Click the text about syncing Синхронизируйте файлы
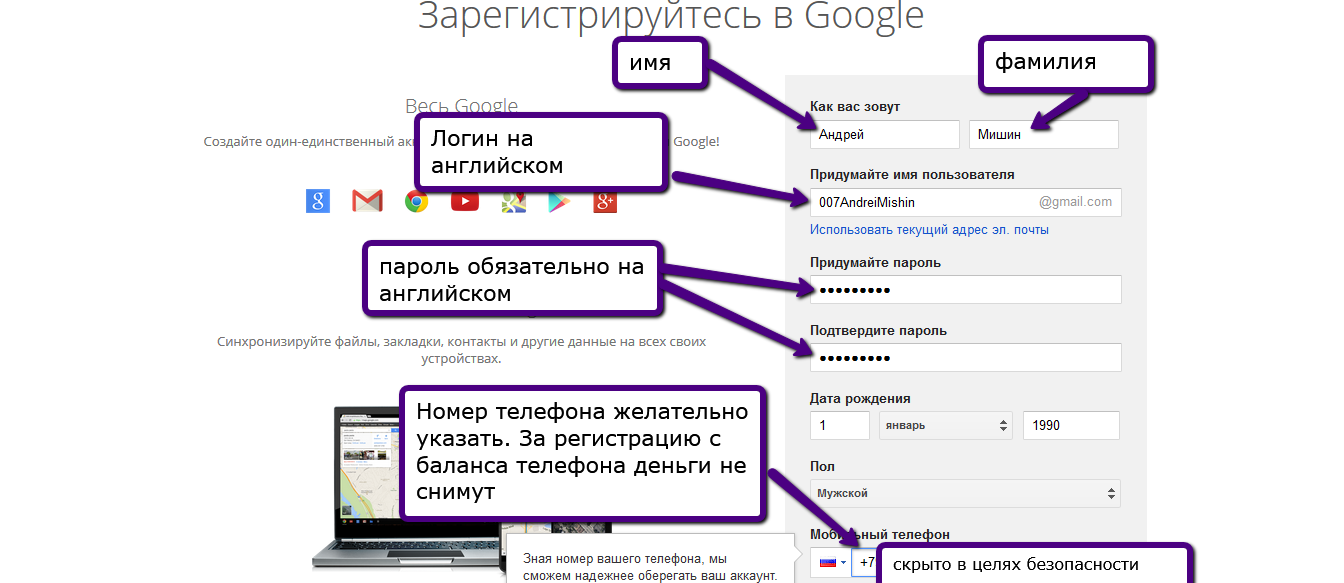The height and width of the screenshot is (583, 1344). click(x=461, y=349)
